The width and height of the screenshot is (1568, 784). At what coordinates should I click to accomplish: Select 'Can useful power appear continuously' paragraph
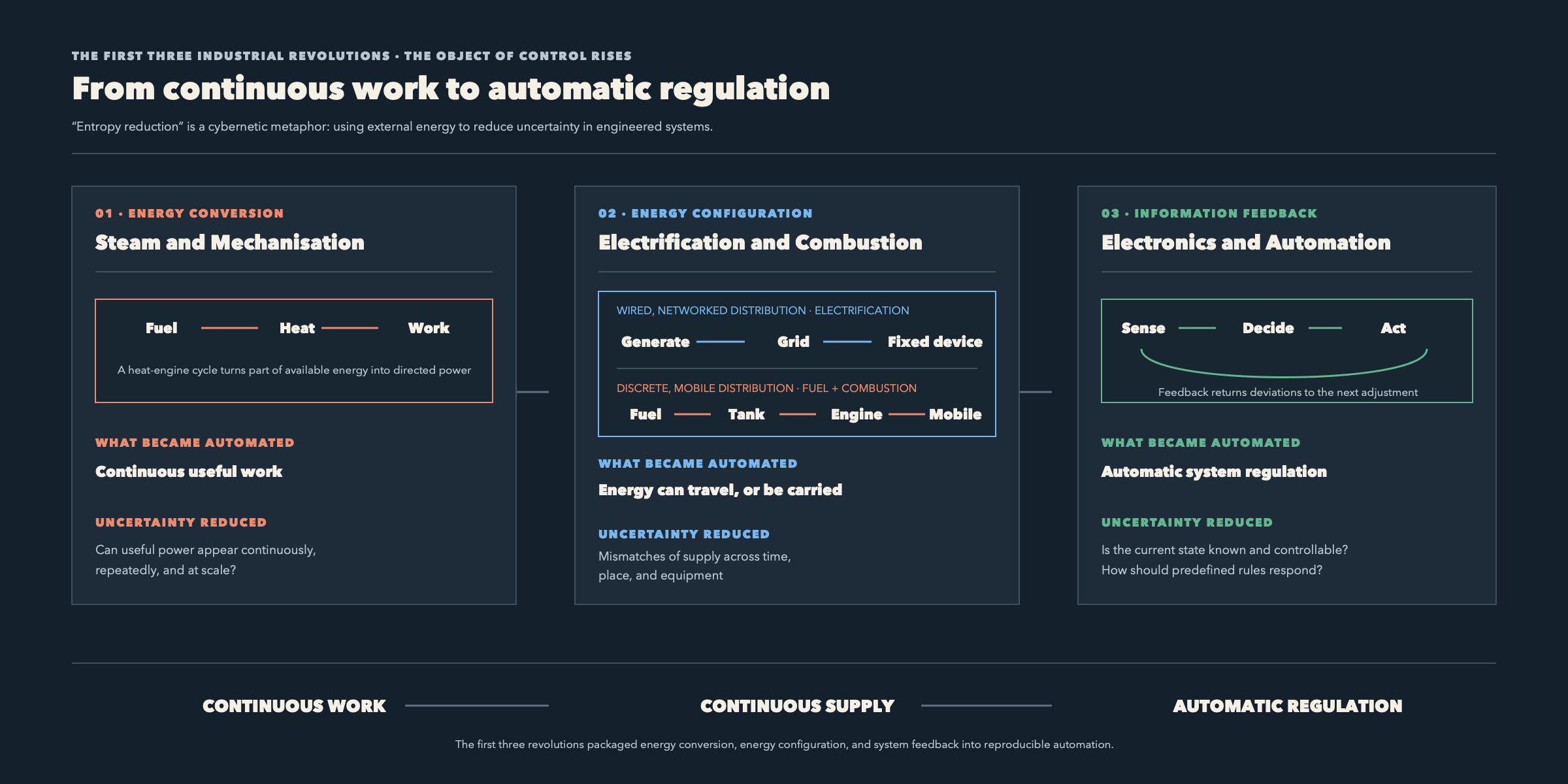206,560
